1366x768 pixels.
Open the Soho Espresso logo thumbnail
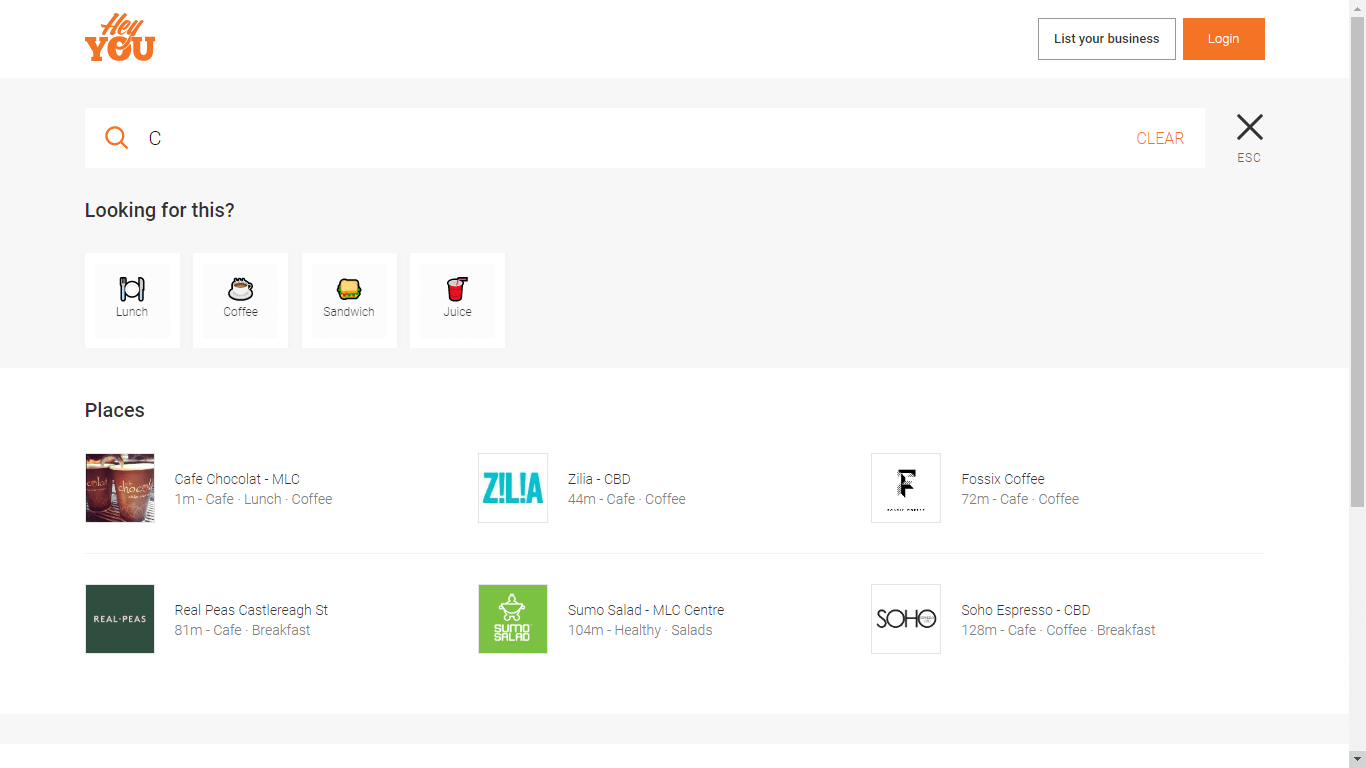906,619
